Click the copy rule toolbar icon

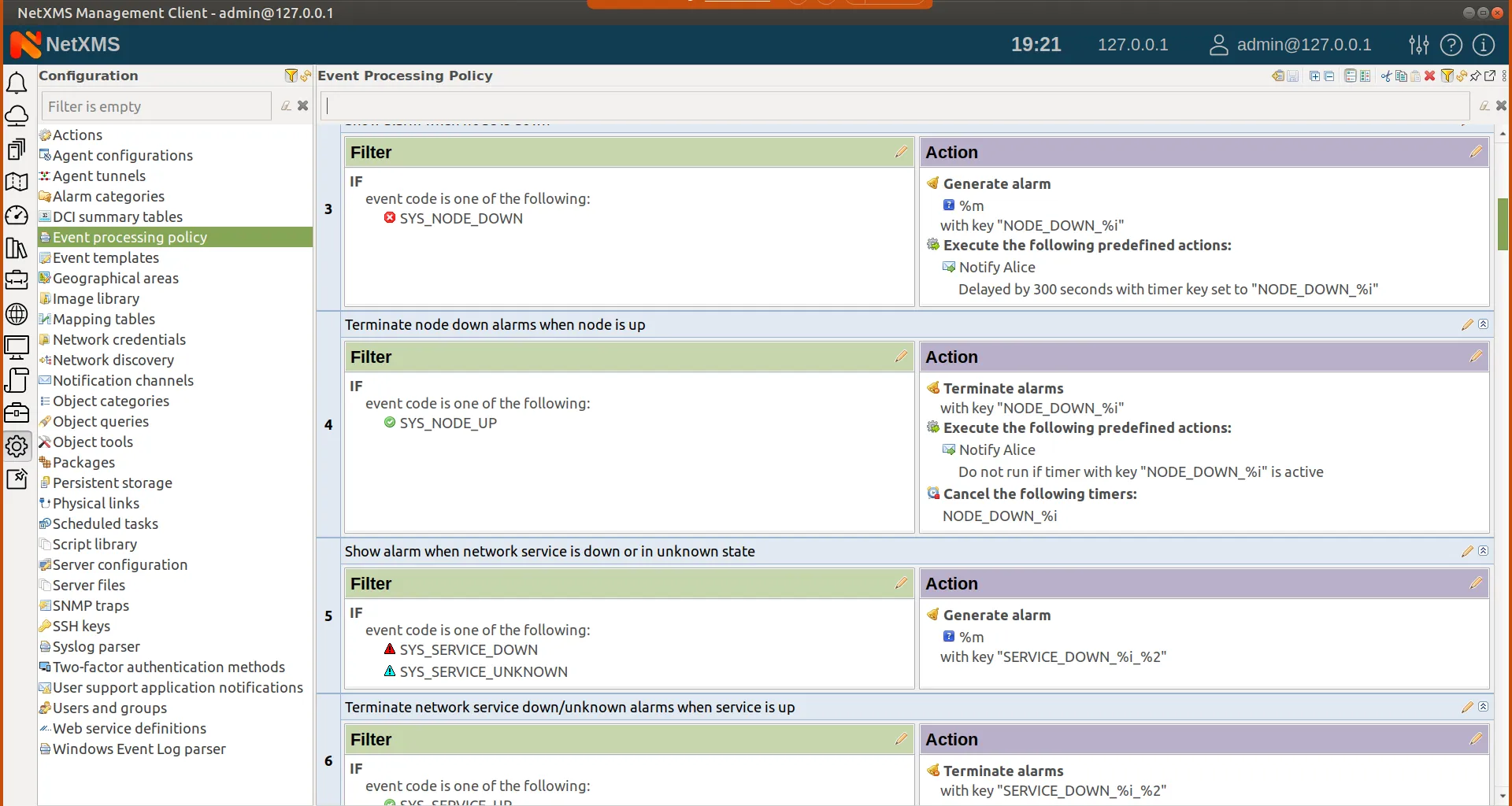click(x=1402, y=76)
